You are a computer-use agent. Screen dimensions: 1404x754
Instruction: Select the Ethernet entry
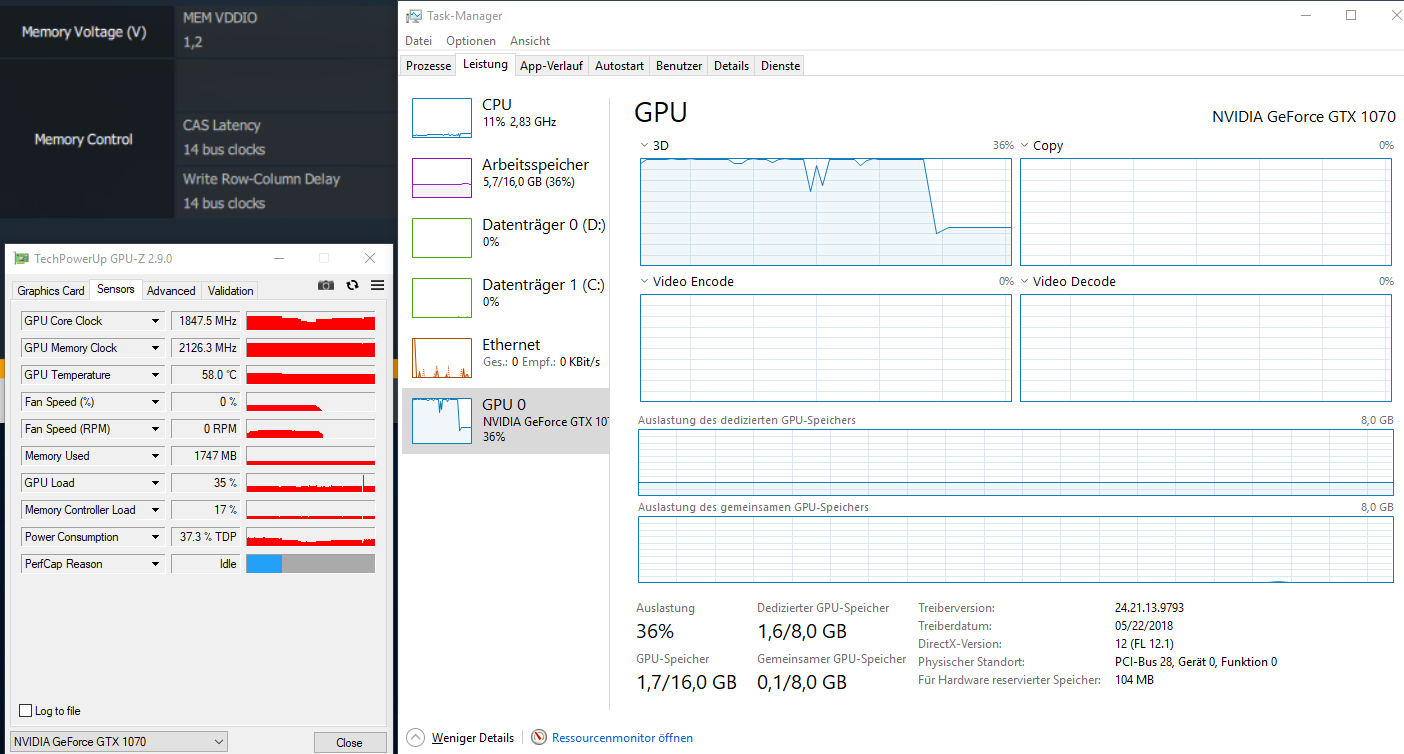point(506,358)
